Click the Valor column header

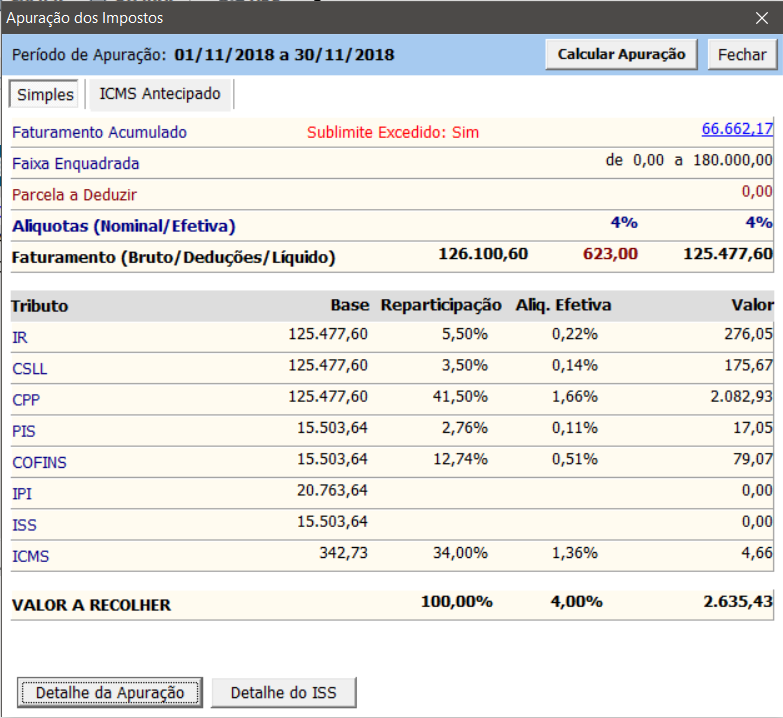751,306
